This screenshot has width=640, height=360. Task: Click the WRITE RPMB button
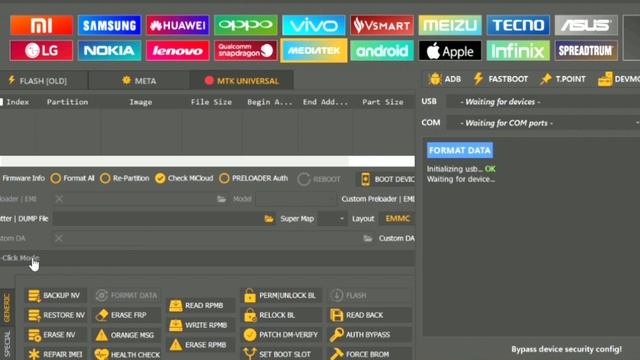[x=200, y=325]
